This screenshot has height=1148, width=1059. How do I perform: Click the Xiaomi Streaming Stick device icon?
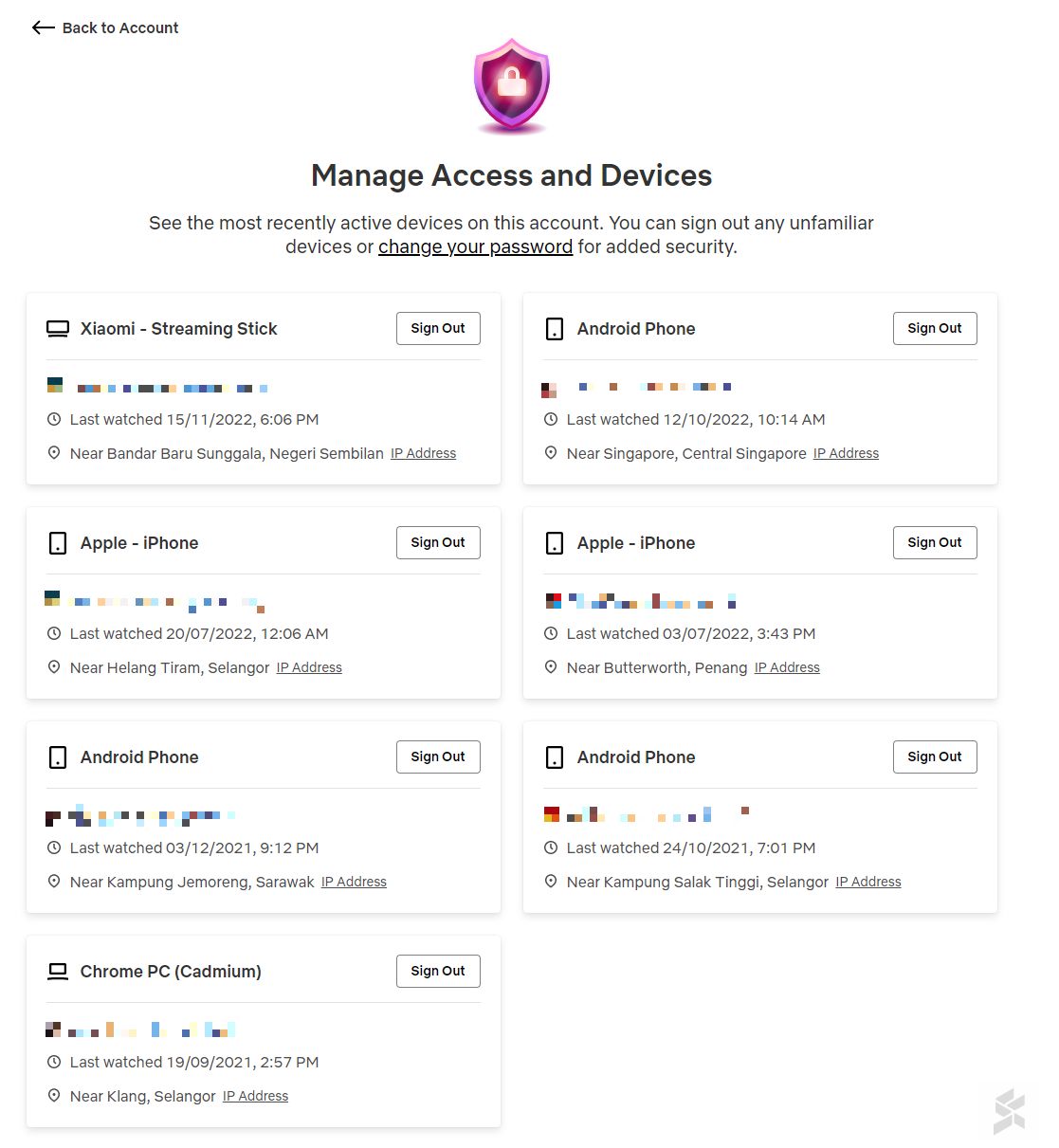58,329
